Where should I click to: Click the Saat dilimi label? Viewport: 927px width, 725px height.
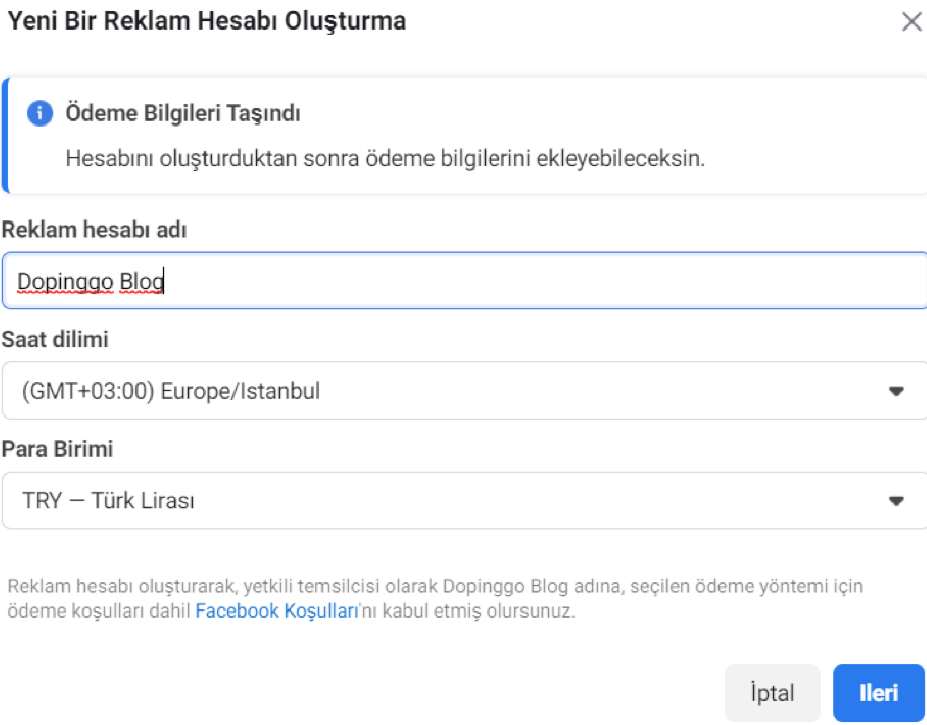pos(56,340)
